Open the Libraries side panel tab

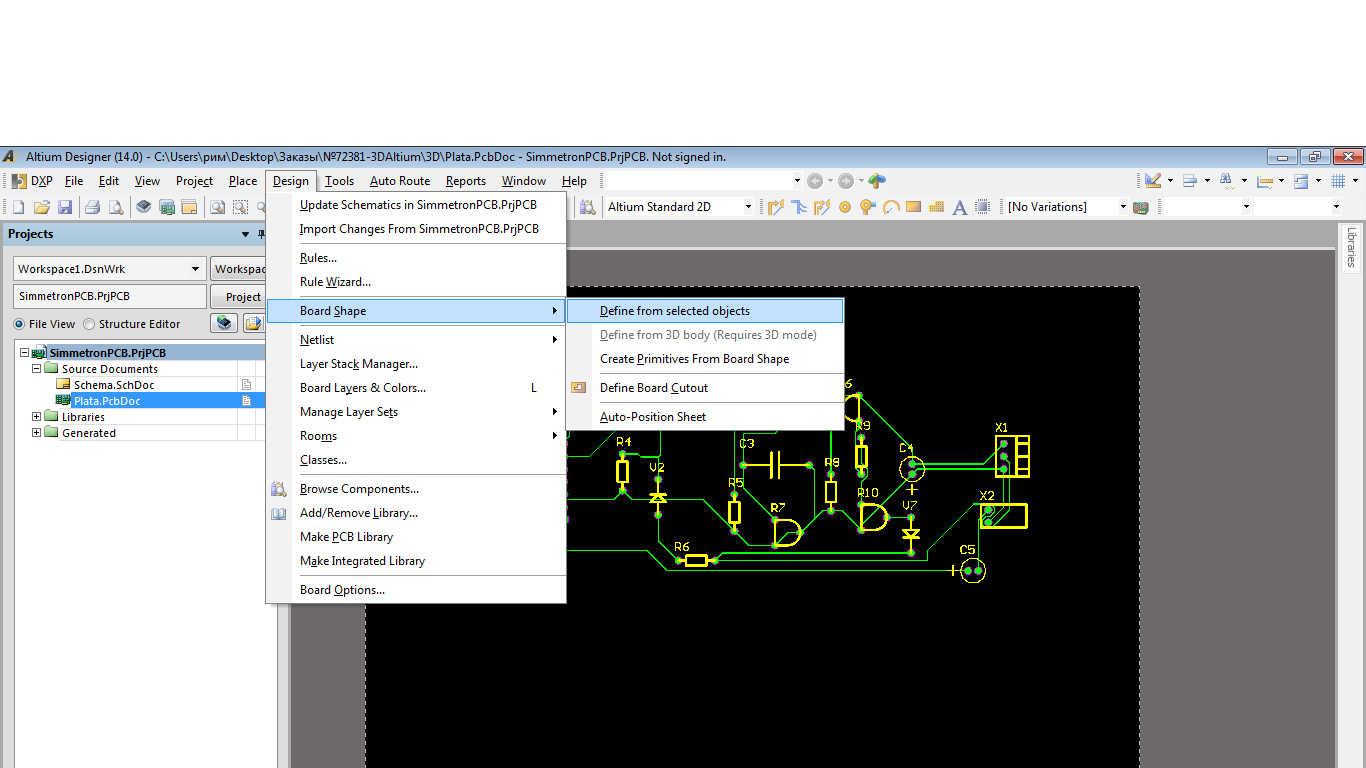pos(1351,247)
